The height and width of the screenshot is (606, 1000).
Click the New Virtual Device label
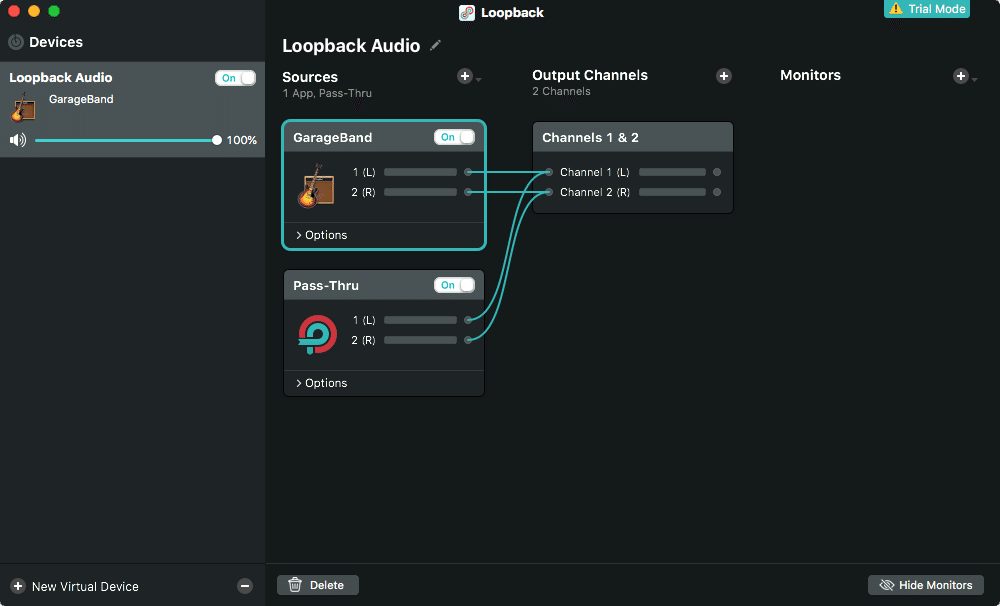[85, 586]
